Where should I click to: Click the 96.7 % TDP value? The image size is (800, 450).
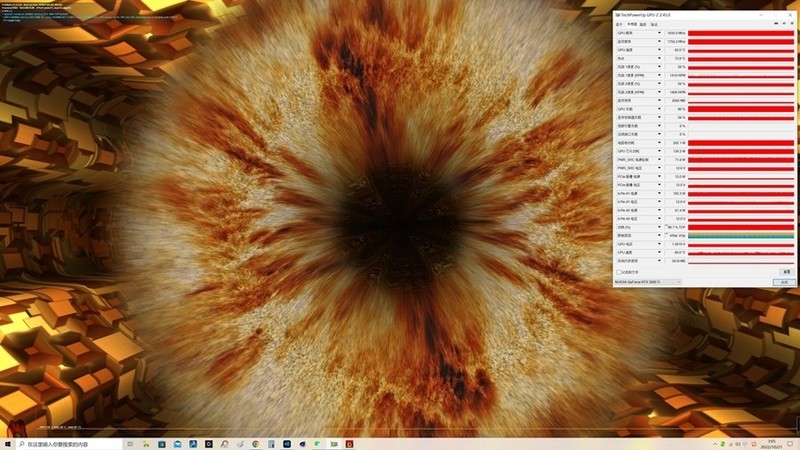[677, 227]
